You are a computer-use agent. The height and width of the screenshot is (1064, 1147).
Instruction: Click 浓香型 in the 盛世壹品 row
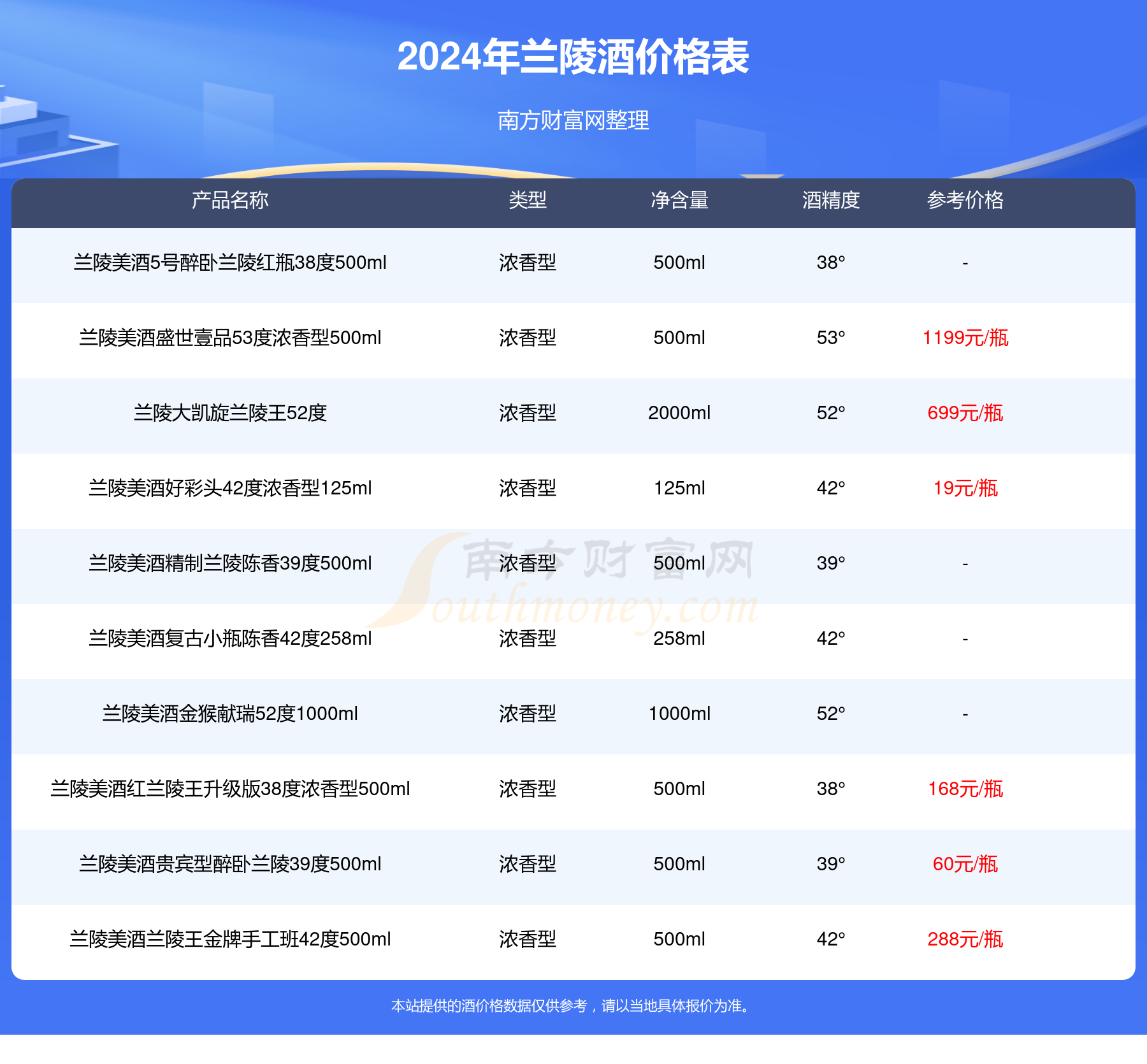[528, 338]
